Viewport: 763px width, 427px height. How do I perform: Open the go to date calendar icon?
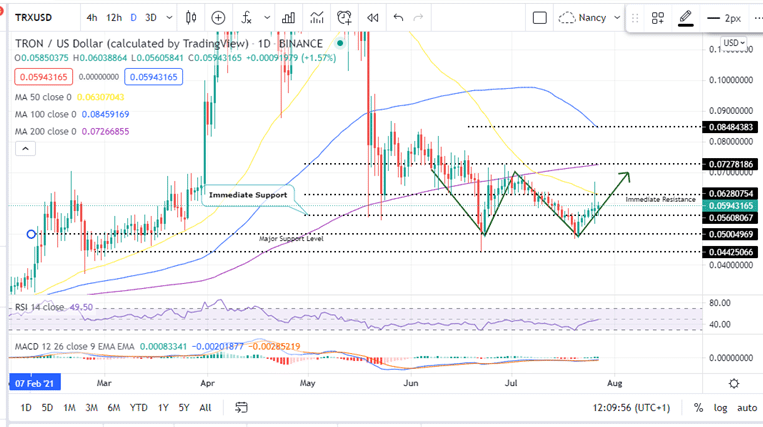(241, 408)
